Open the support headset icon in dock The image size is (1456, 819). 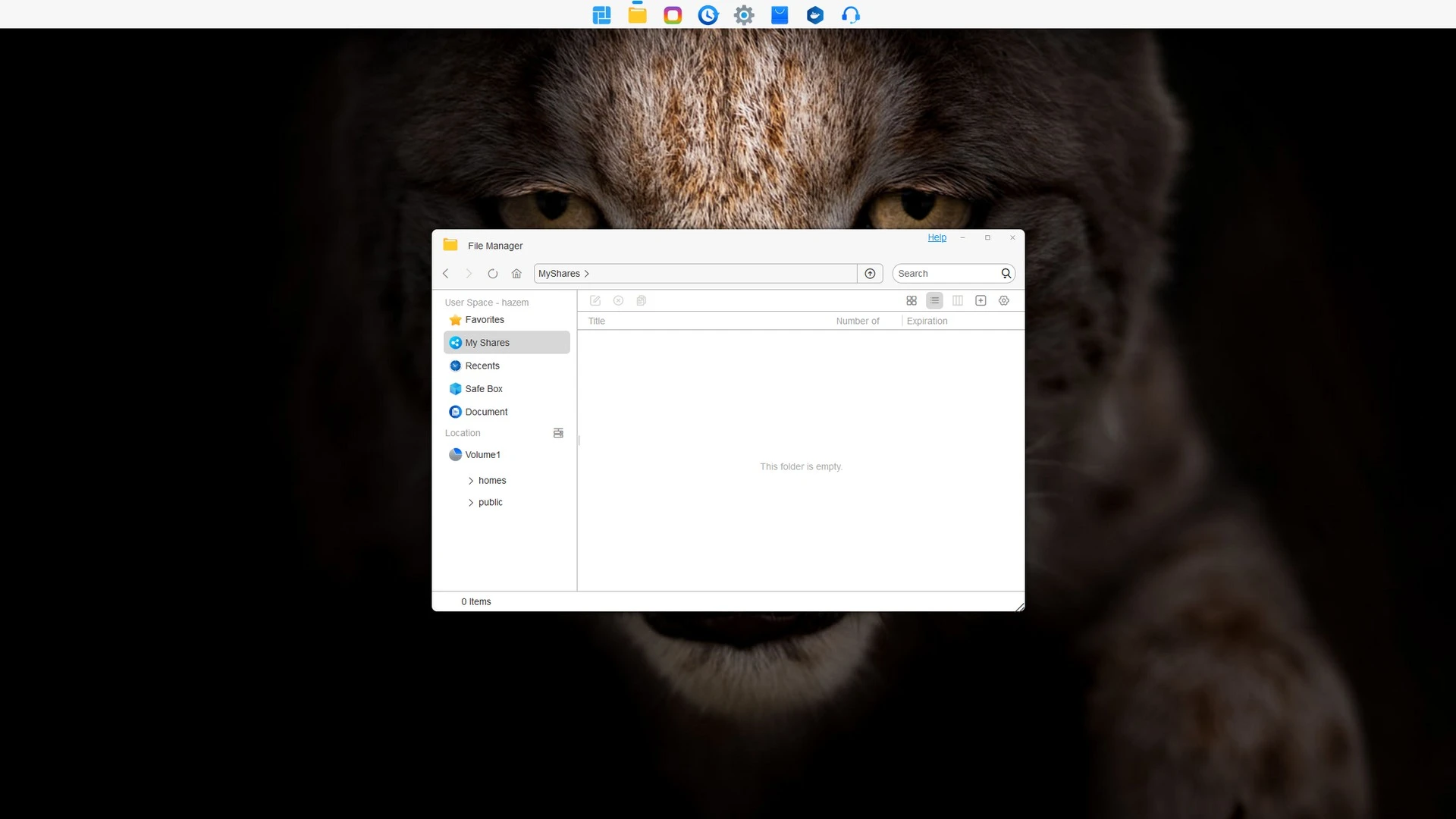(850, 15)
